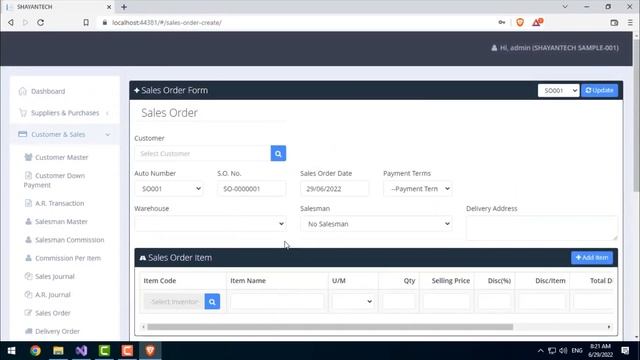Open the browser main menu
640x360 pixels.
(630, 22)
